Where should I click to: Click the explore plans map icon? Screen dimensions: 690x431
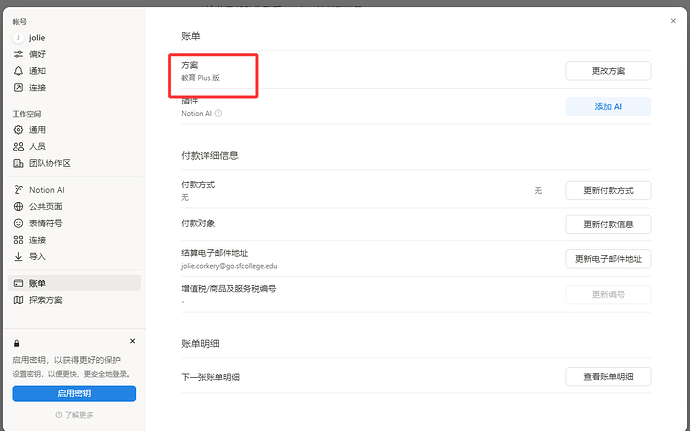(x=18, y=300)
